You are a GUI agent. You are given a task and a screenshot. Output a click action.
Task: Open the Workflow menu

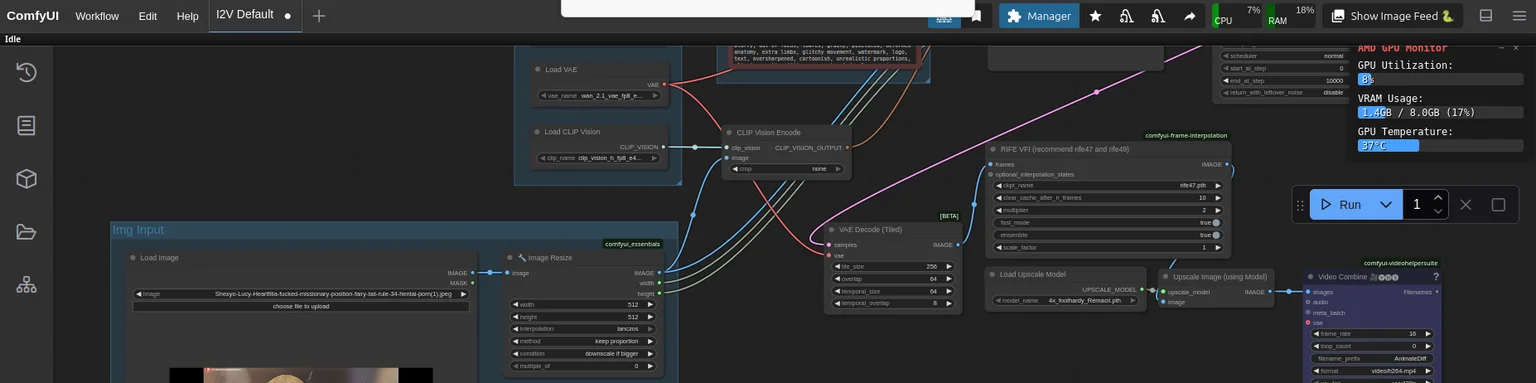tap(97, 16)
